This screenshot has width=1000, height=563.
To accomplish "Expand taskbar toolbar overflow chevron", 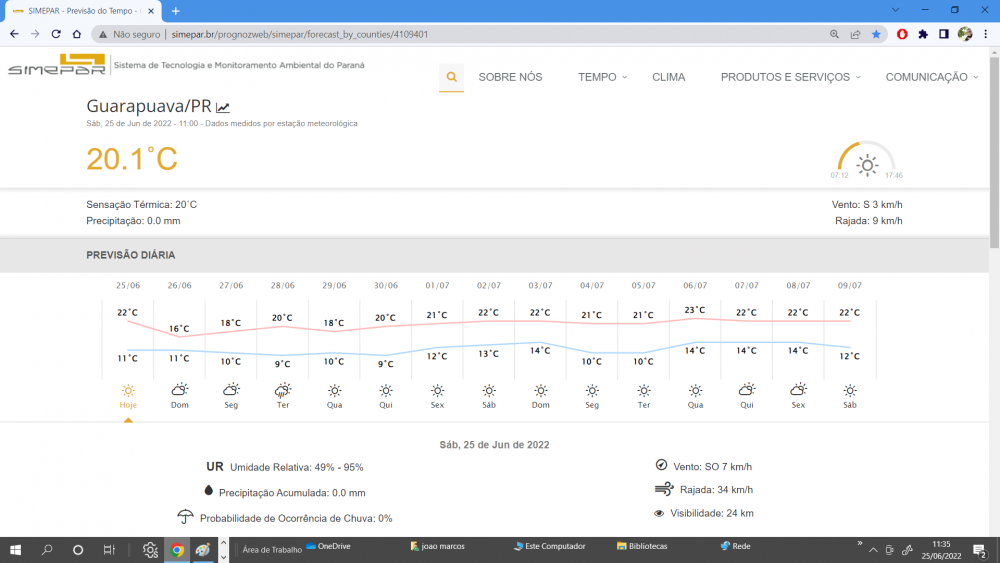I will [860, 543].
